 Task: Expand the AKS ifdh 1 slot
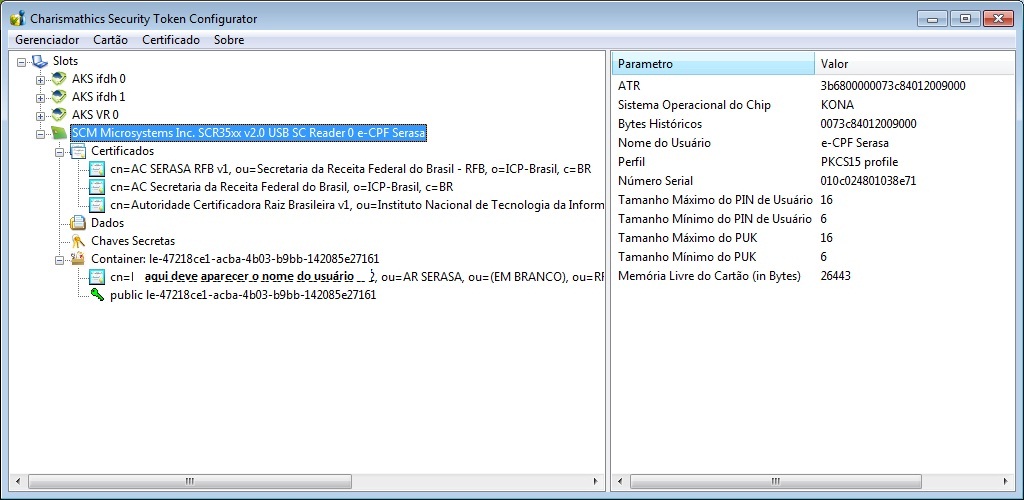[40, 97]
